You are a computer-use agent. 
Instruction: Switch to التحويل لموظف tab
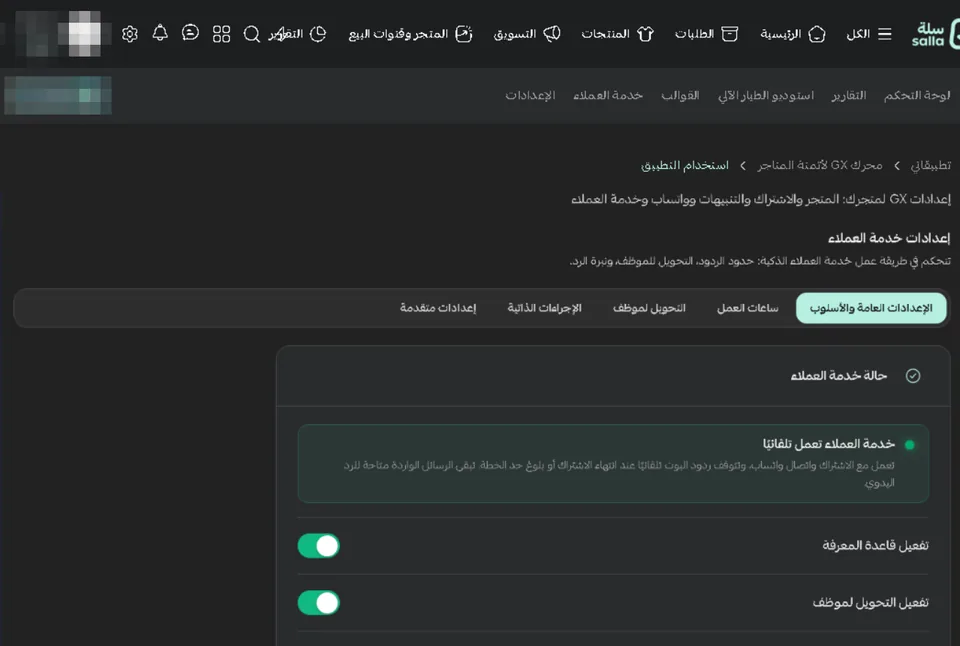click(x=649, y=308)
